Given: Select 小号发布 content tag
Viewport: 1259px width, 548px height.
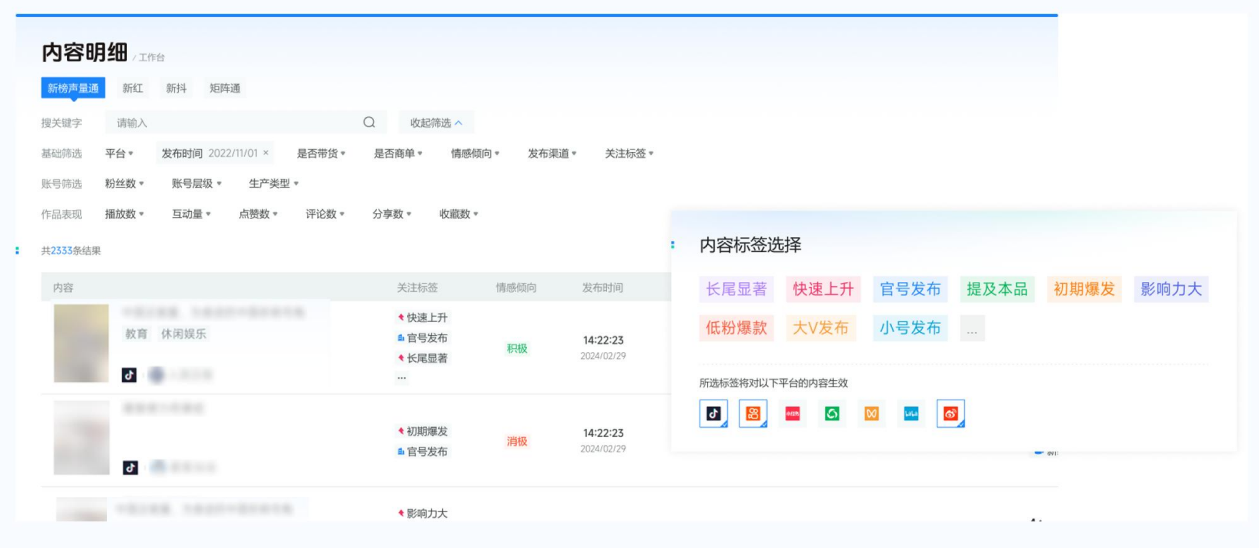Looking at the screenshot, I should tap(910, 328).
